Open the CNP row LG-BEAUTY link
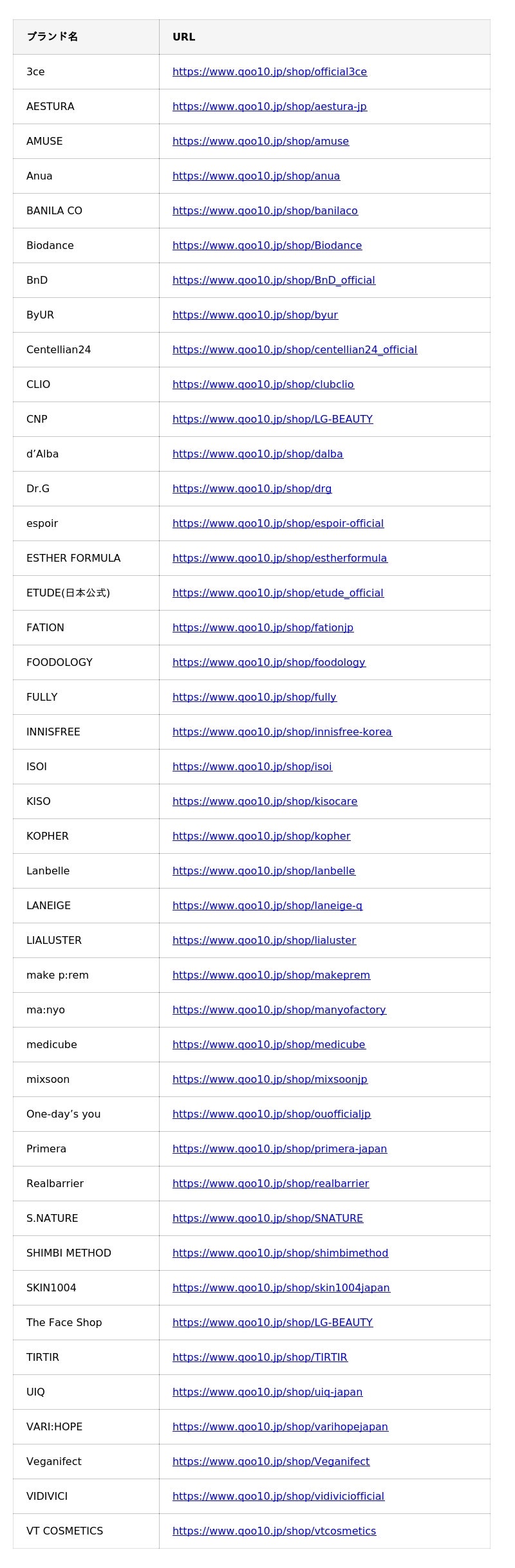 coord(272,420)
